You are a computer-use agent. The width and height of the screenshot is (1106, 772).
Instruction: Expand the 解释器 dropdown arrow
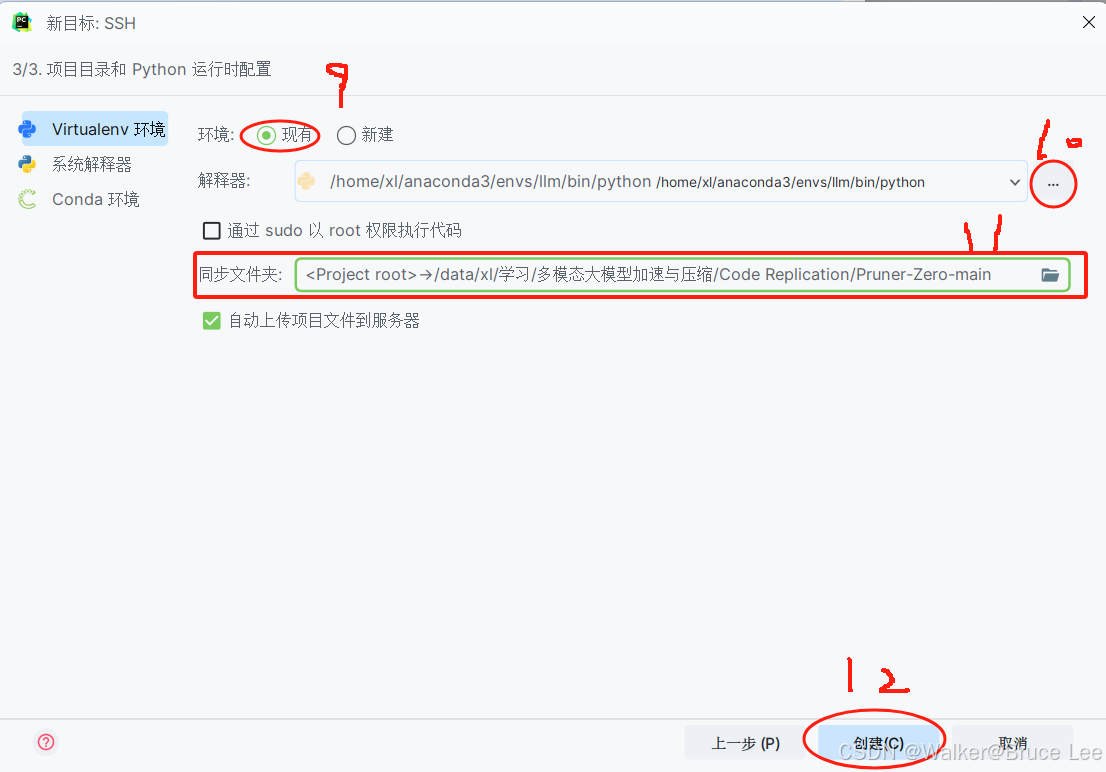coord(1014,182)
